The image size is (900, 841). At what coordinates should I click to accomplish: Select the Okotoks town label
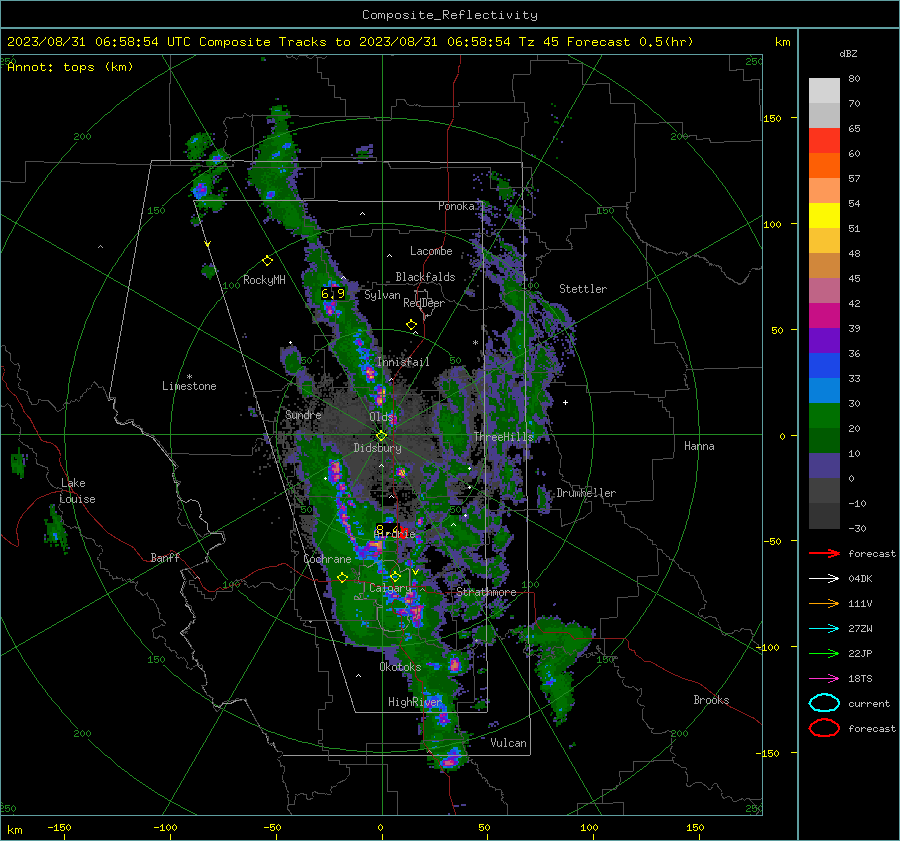pyautogui.click(x=400, y=667)
